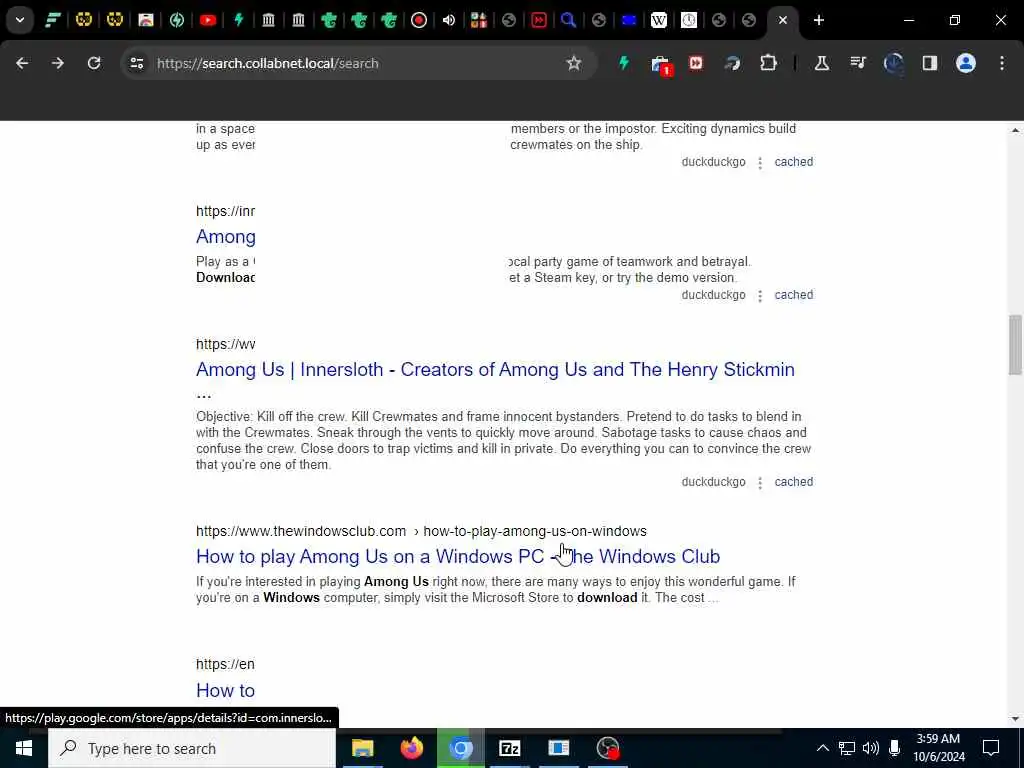
Task: Open network status tray icon
Action: click(847, 748)
